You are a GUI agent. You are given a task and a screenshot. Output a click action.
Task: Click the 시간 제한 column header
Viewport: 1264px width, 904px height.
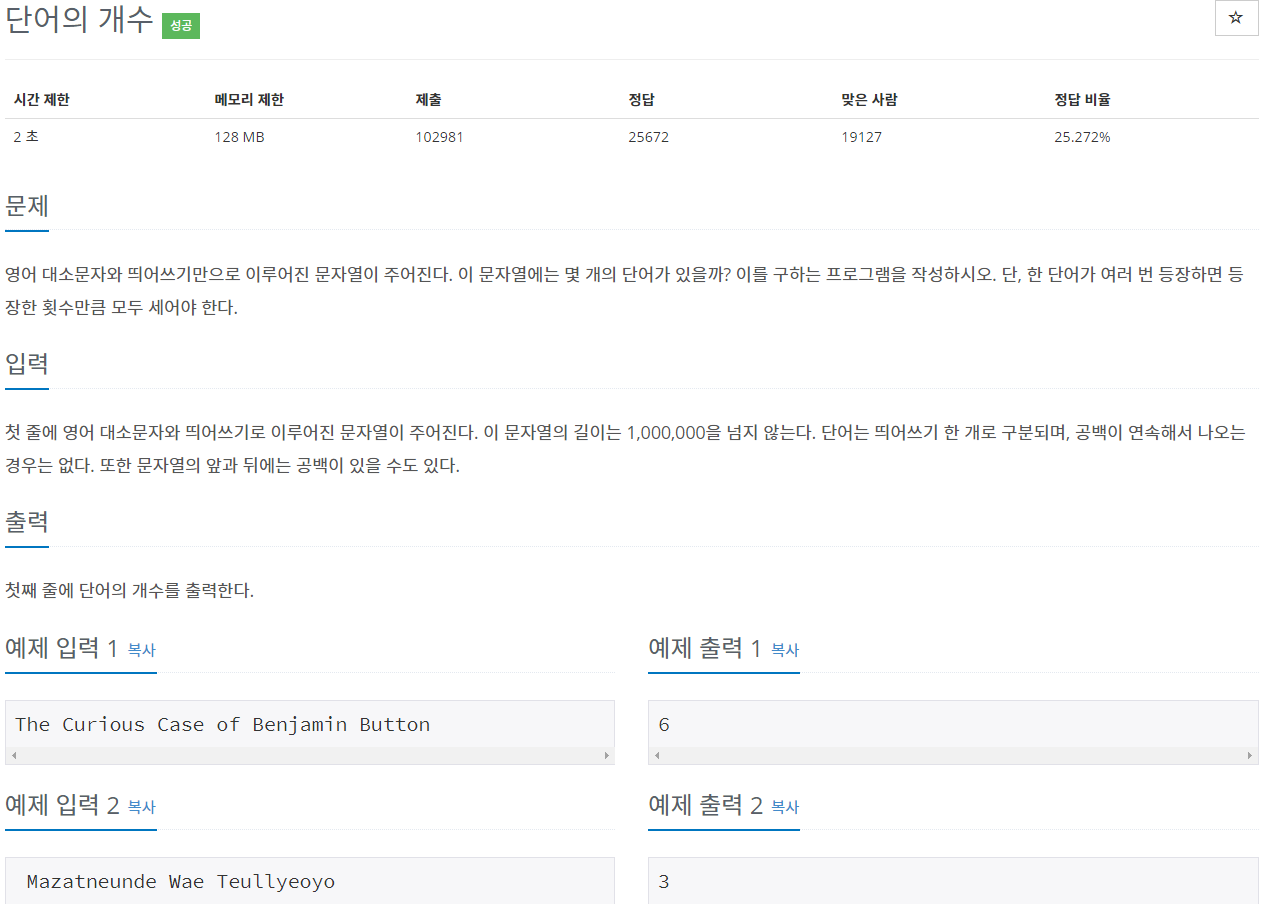(x=41, y=100)
